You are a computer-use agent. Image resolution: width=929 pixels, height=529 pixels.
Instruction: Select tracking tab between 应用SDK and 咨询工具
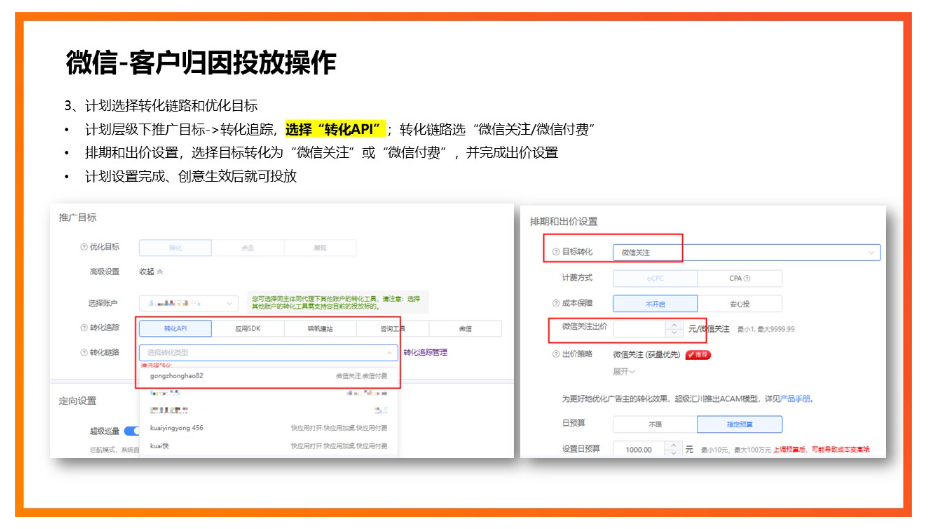tap(320, 329)
